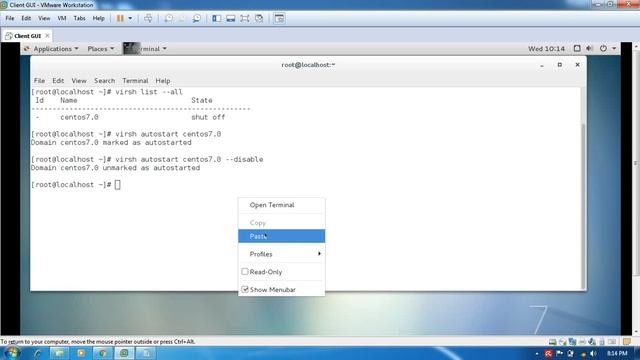Click the Send Ctrl+Alt+Del toolbar icon
The height and width of the screenshot is (360, 640).
tap(148, 18)
